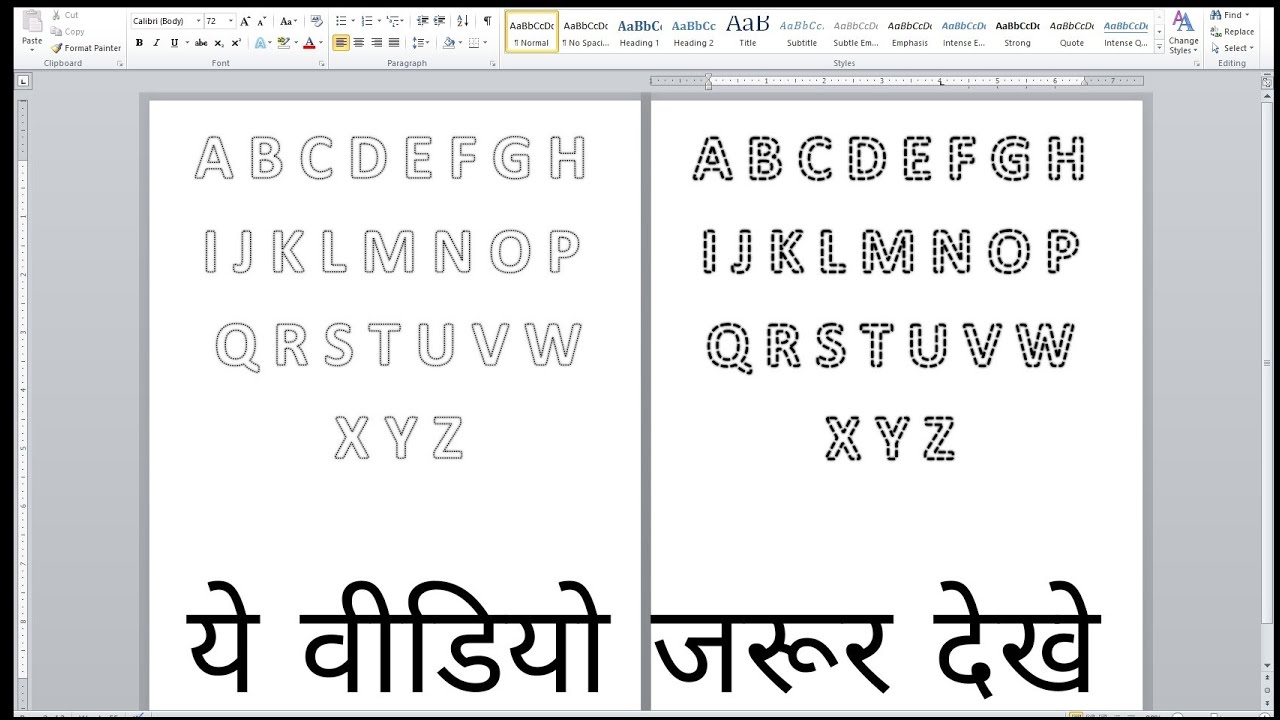Click the Decrease Indent icon
This screenshot has height=720, width=1280.
(x=423, y=21)
